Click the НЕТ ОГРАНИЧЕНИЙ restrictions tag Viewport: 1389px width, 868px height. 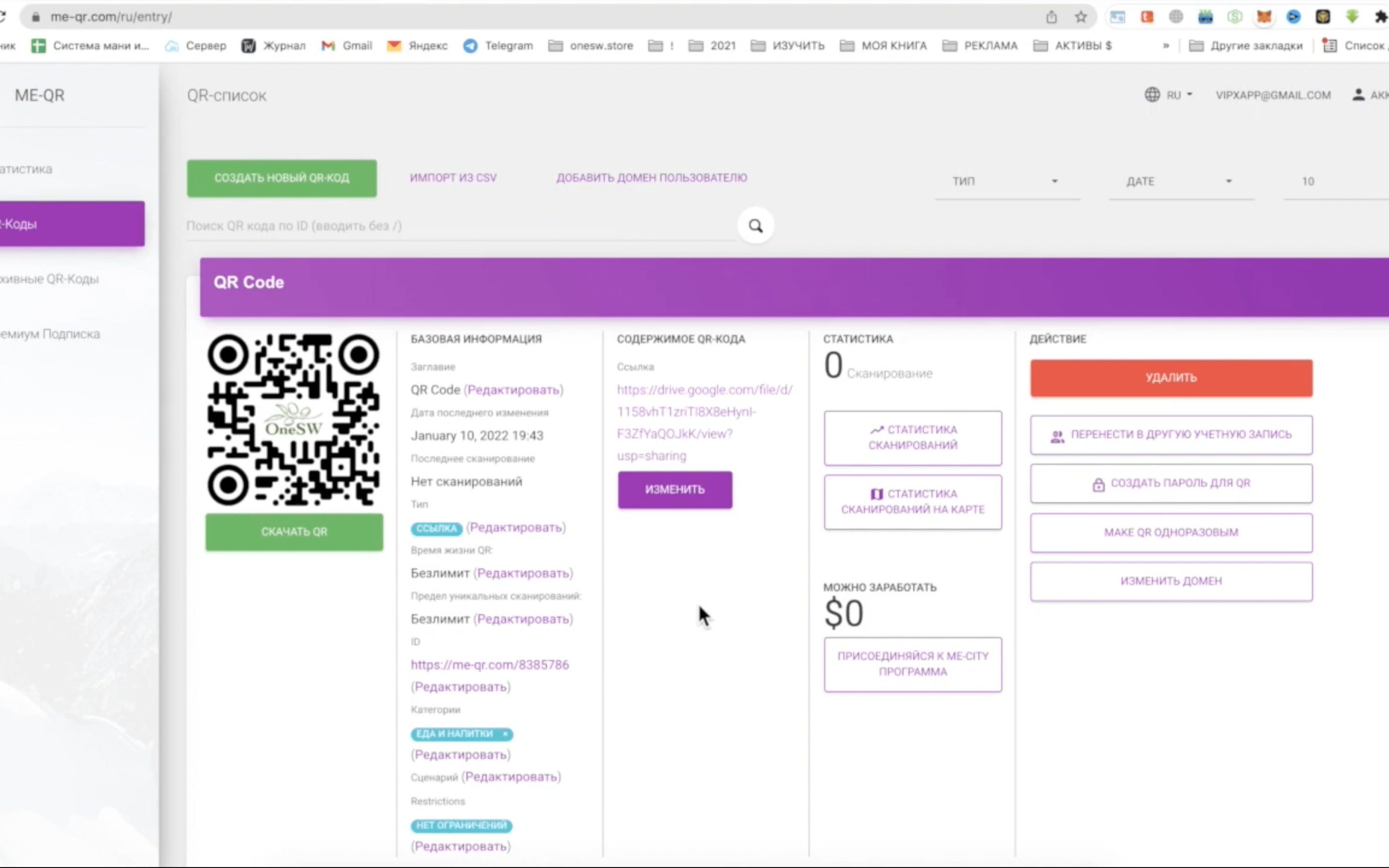click(x=461, y=826)
